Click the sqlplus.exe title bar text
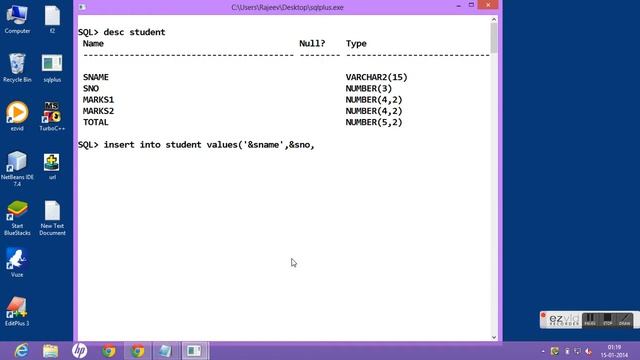 point(287,7)
